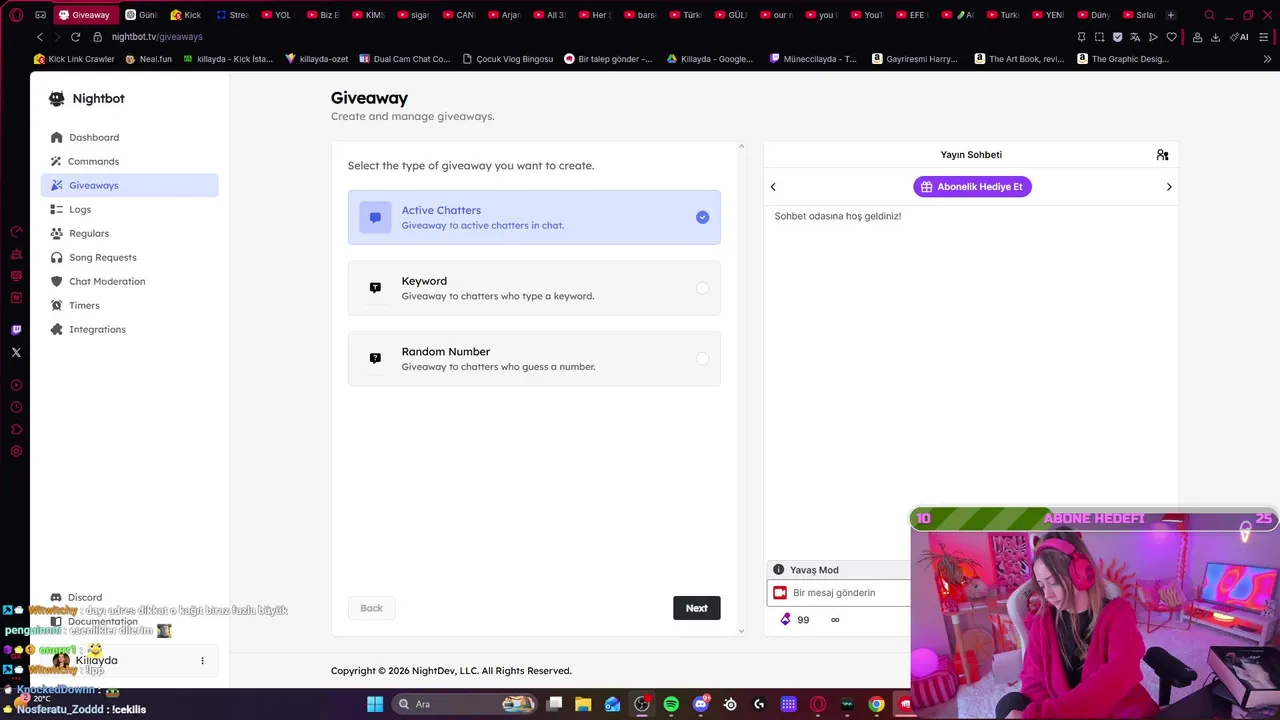
Task: Select Giveaways in the Nightbot sidebar
Action: [129, 185]
